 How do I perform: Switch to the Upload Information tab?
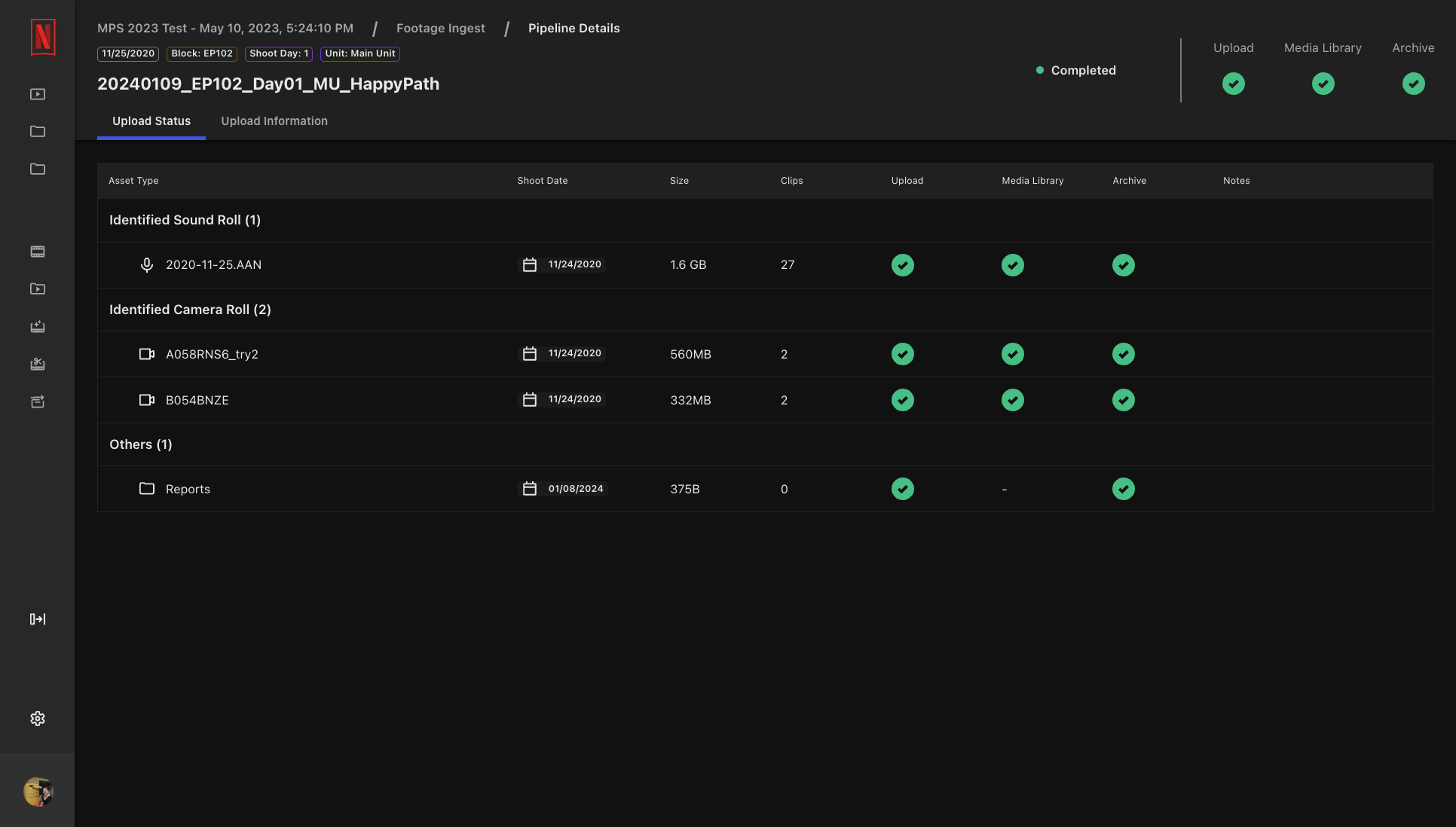[x=274, y=121]
